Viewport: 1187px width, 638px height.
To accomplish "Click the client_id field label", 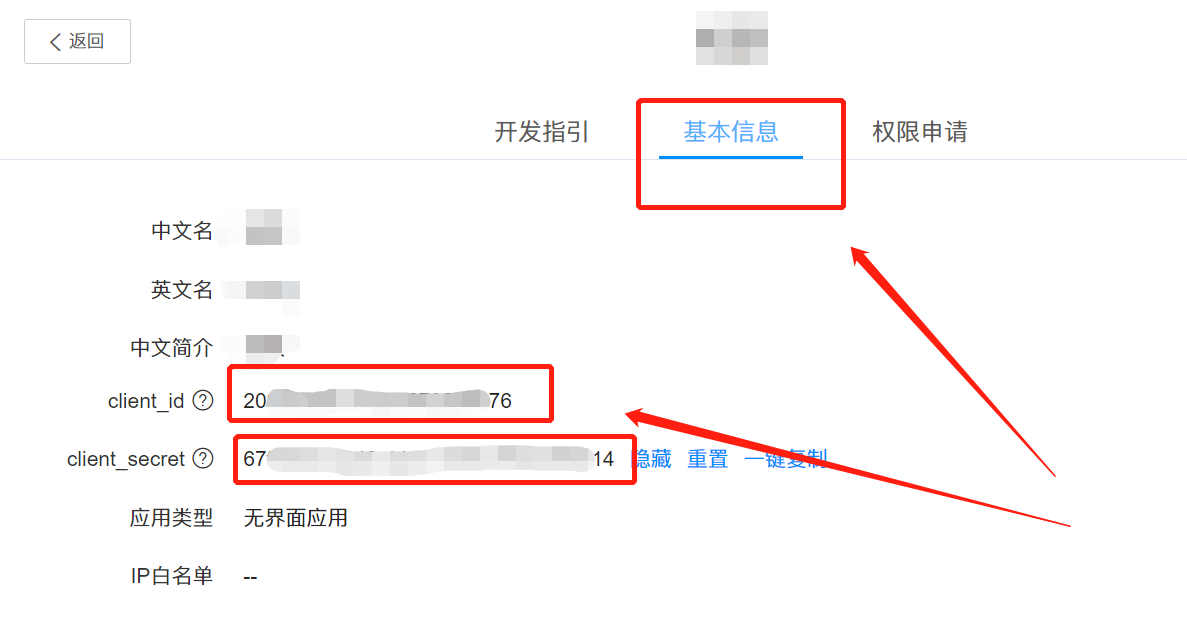I will (146, 401).
